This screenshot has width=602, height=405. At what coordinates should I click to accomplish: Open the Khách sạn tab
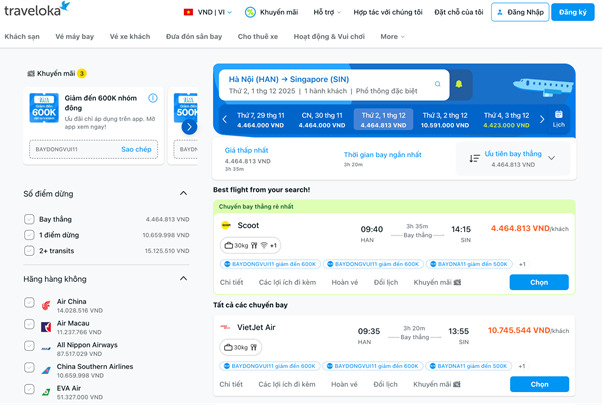point(22,36)
